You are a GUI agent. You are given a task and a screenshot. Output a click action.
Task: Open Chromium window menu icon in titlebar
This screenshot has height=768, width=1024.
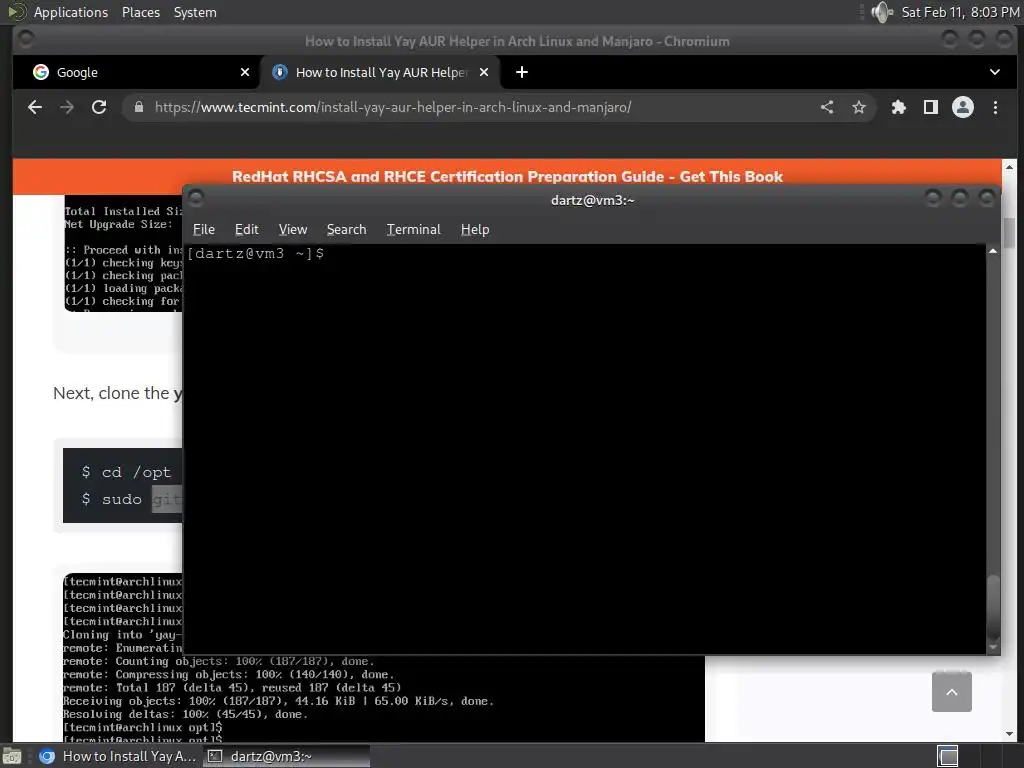coord(26,39)
